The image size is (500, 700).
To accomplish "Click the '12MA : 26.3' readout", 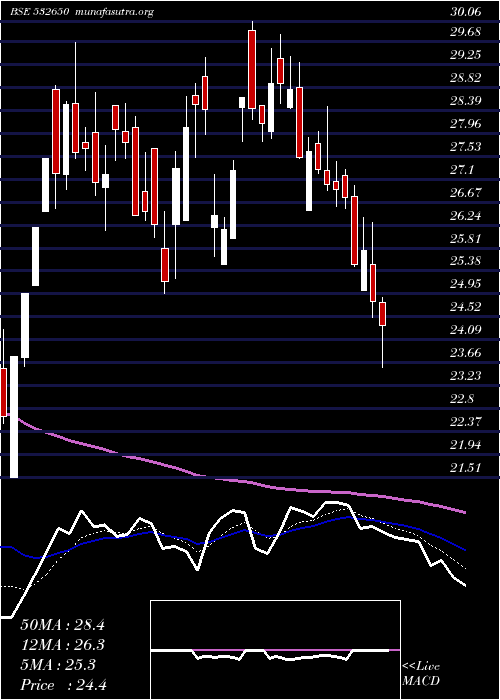I will point(62,645).
